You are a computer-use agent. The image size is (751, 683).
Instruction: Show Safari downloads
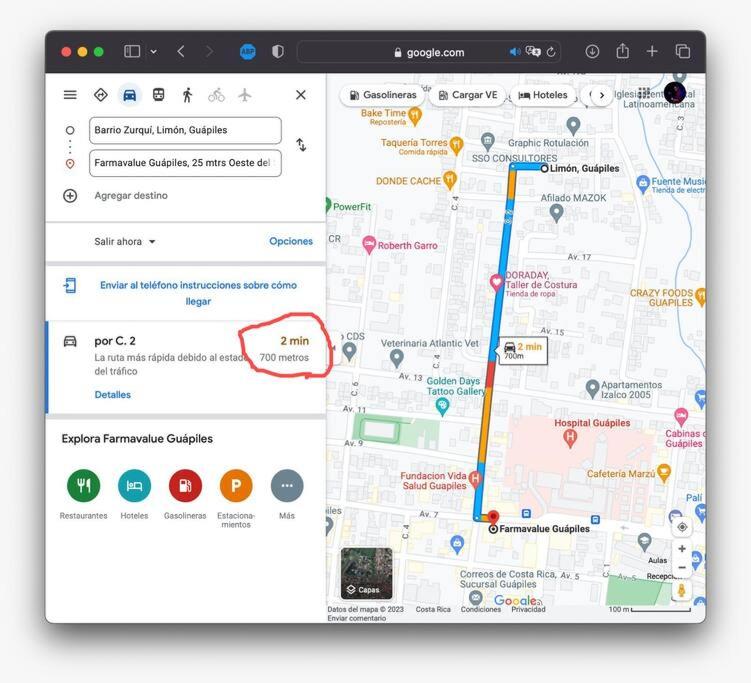[x=592, y=51]
